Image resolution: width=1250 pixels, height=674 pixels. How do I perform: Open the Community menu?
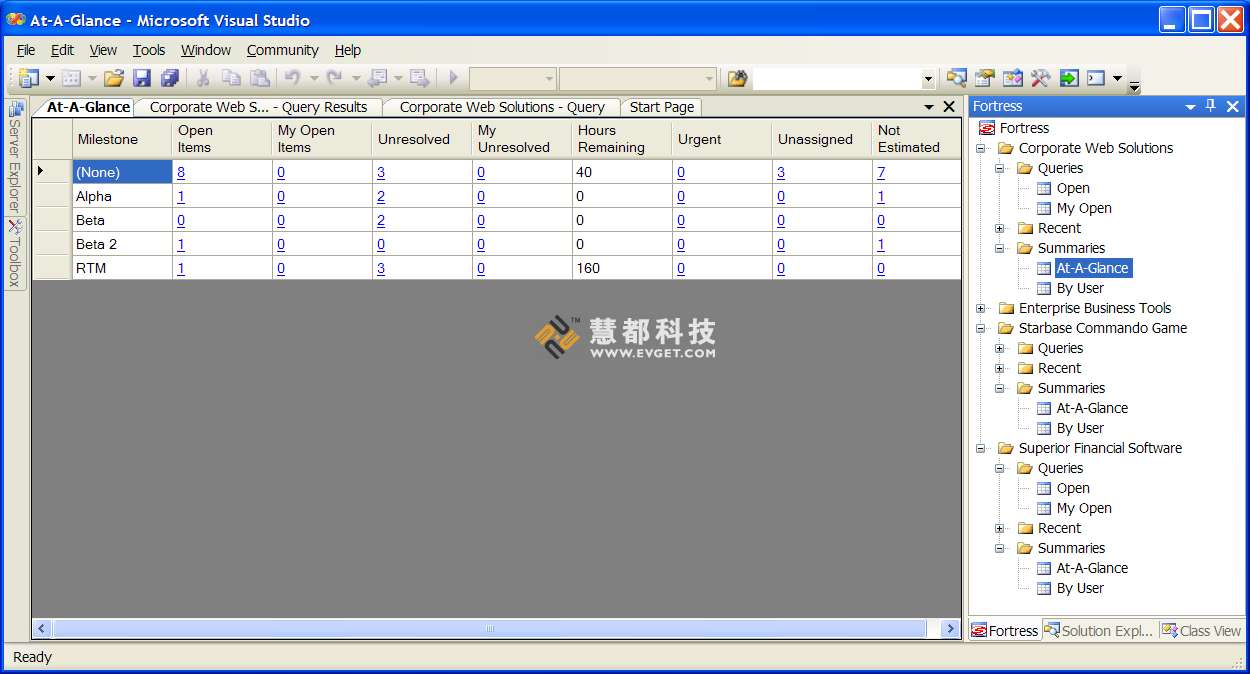click(x=283, y=50)
